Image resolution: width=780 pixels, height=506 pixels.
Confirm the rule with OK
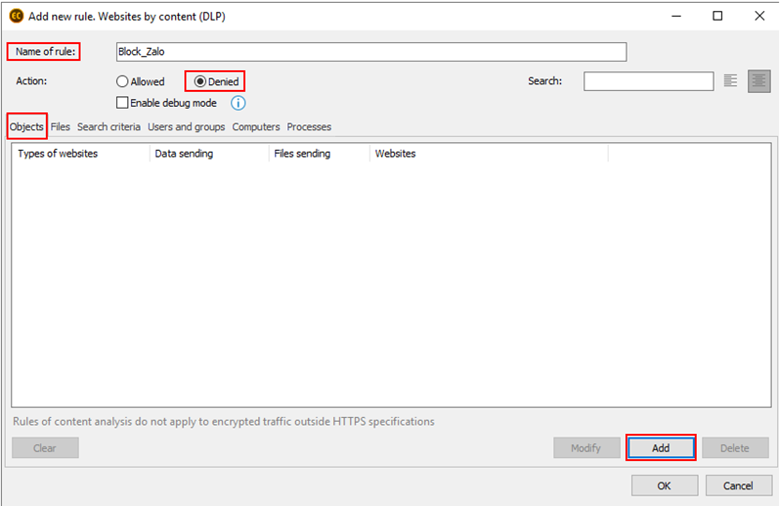pyautogui.click(x=664, y=485)
